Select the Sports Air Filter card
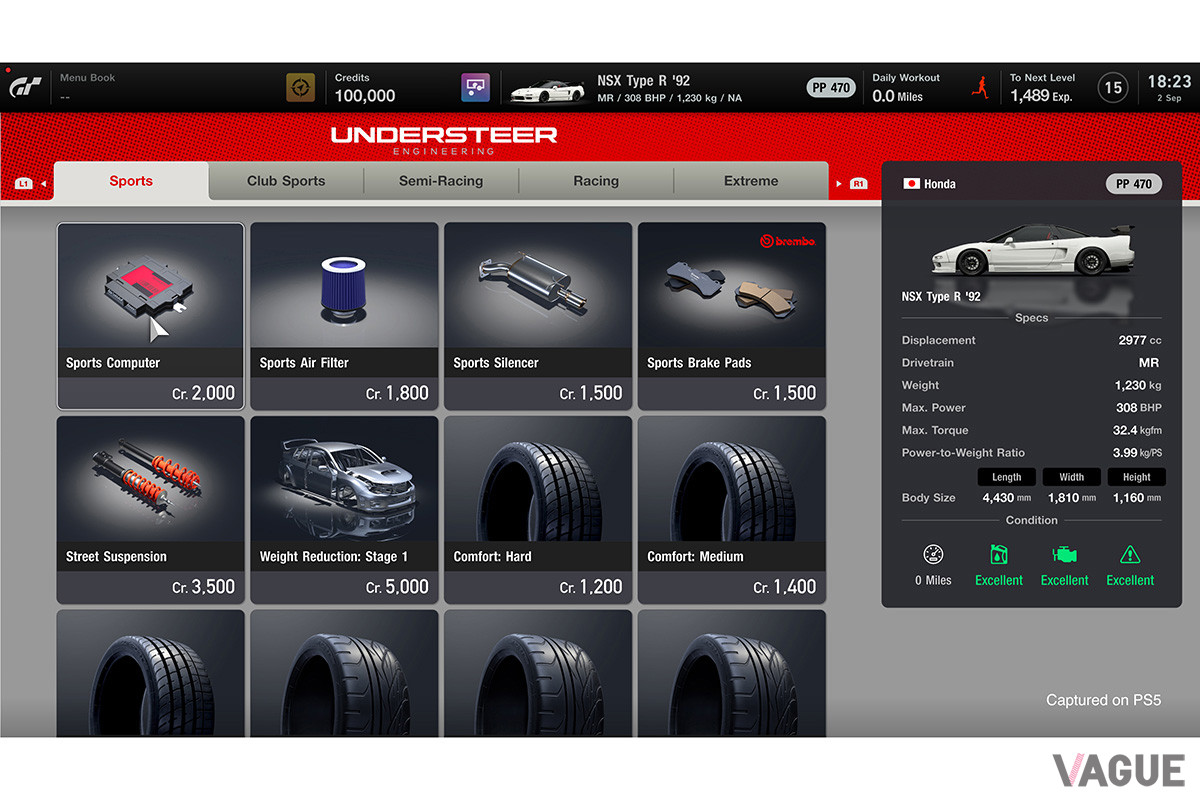 tap(344, 316)
